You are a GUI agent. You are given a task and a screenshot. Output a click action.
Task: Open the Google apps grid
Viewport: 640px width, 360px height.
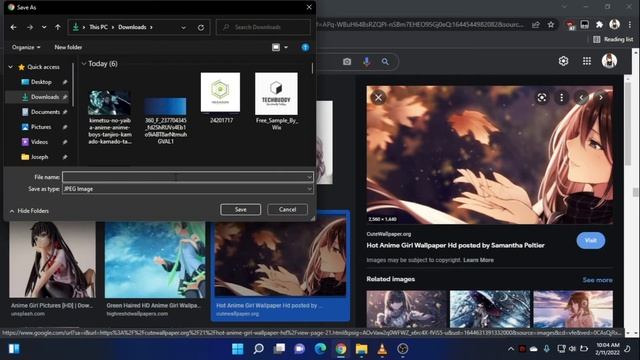click(587, 61)
